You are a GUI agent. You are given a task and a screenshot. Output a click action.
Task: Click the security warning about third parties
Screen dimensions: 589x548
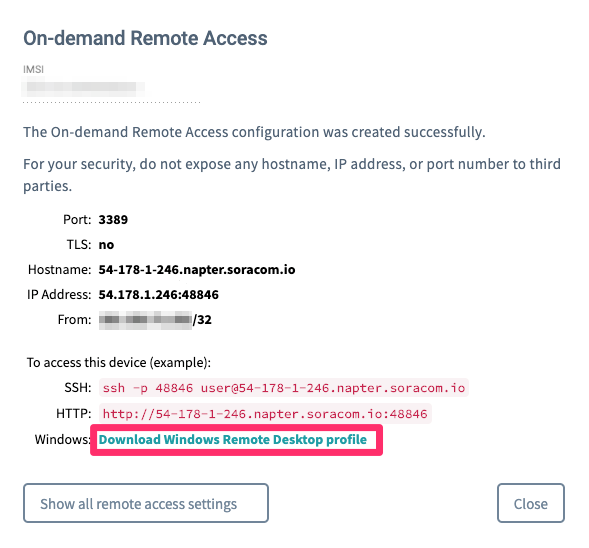coord(292,175)
